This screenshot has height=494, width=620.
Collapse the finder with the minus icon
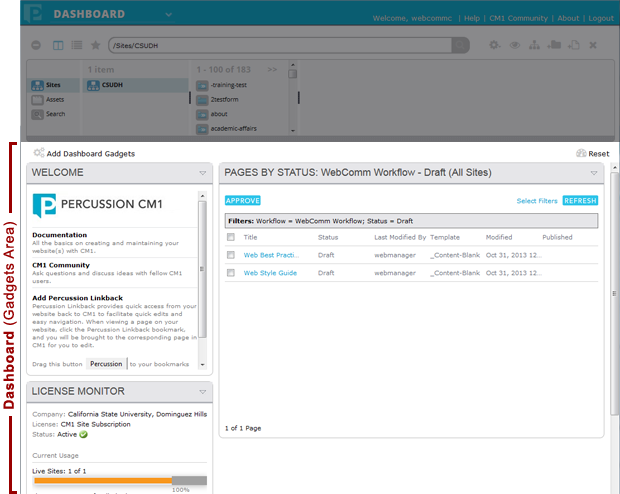click(x=36, y=45)
